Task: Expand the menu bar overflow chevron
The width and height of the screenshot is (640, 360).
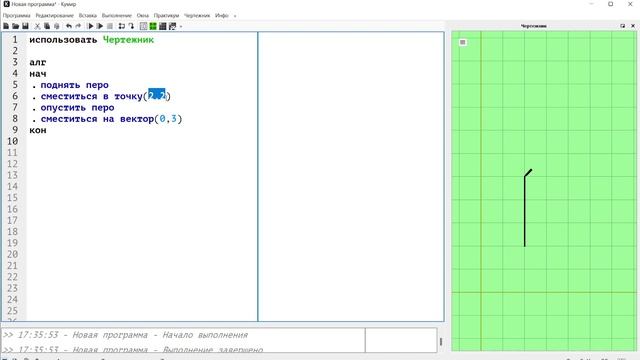Action: (x=235, y=16)
